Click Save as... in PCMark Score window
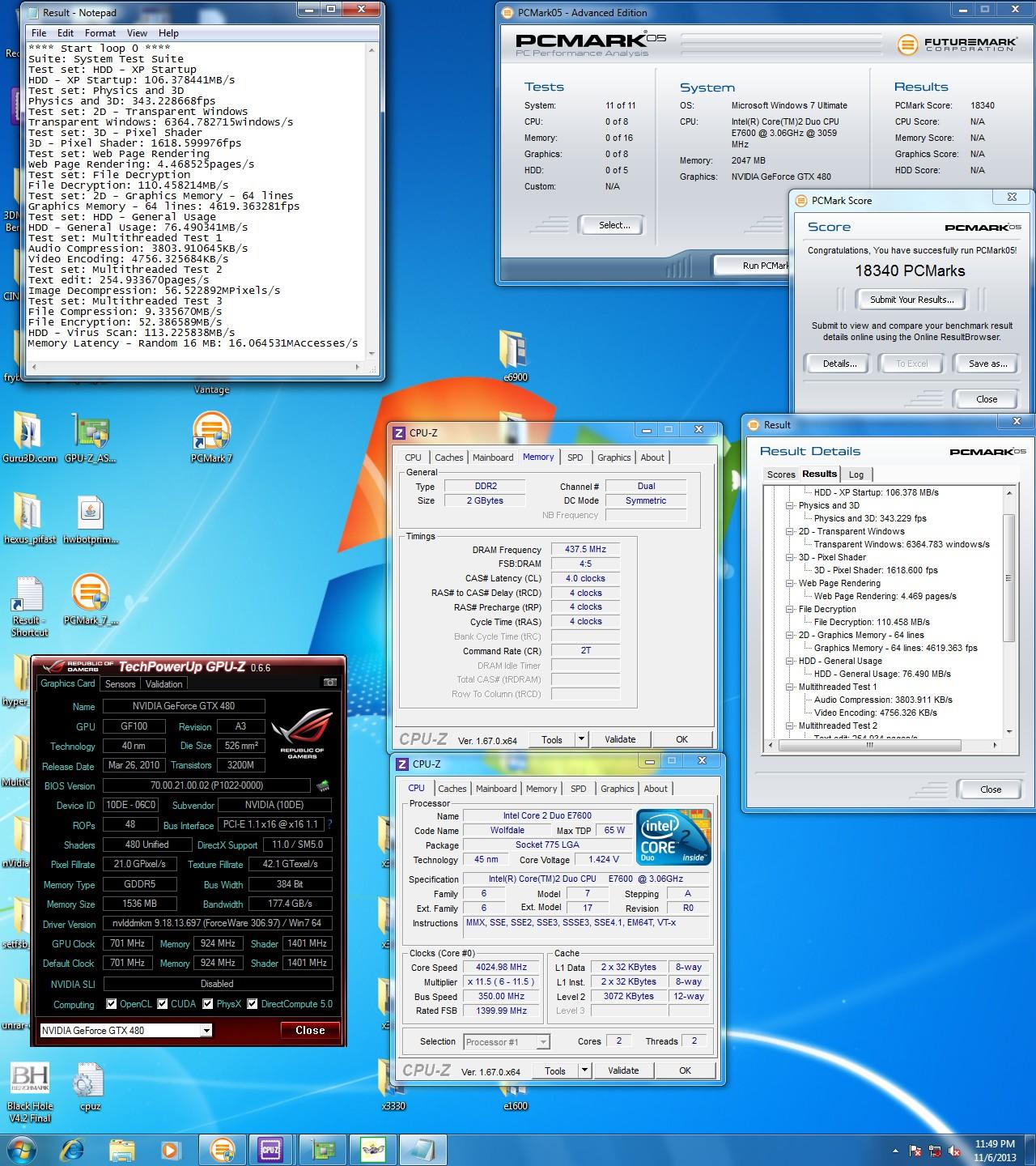1036x1166 pixels. click(988, 364)
